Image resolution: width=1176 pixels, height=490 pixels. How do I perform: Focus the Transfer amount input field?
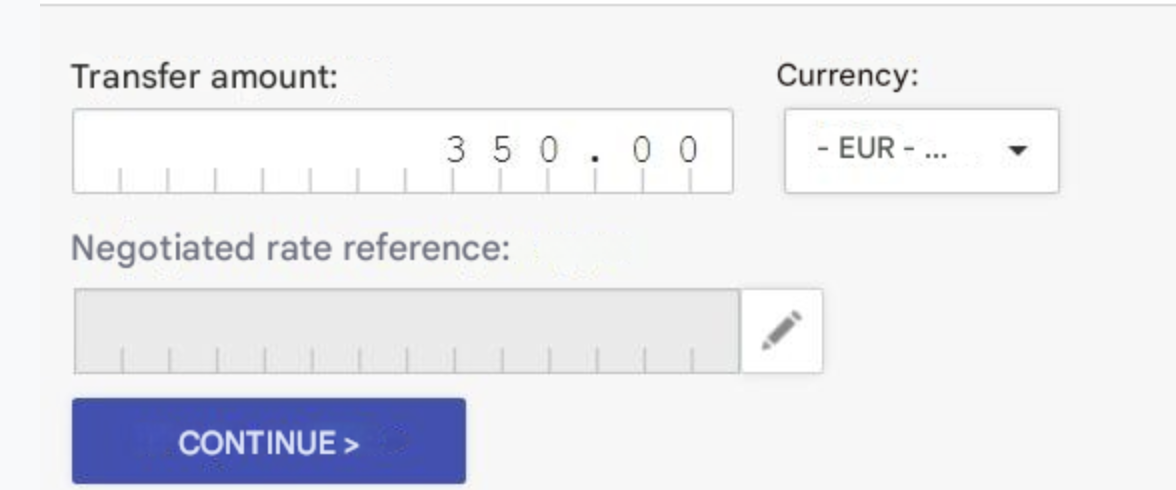click(402, 151)
